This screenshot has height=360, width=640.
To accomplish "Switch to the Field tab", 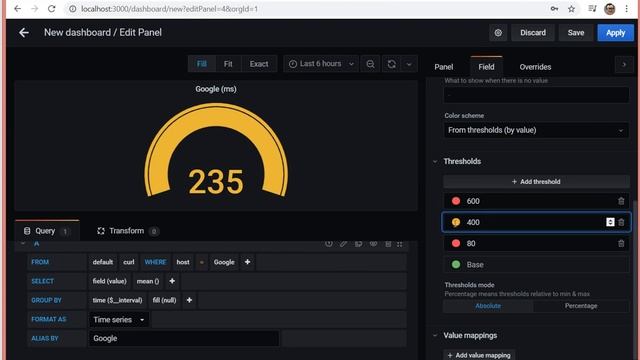I will (x=486, y=67).
